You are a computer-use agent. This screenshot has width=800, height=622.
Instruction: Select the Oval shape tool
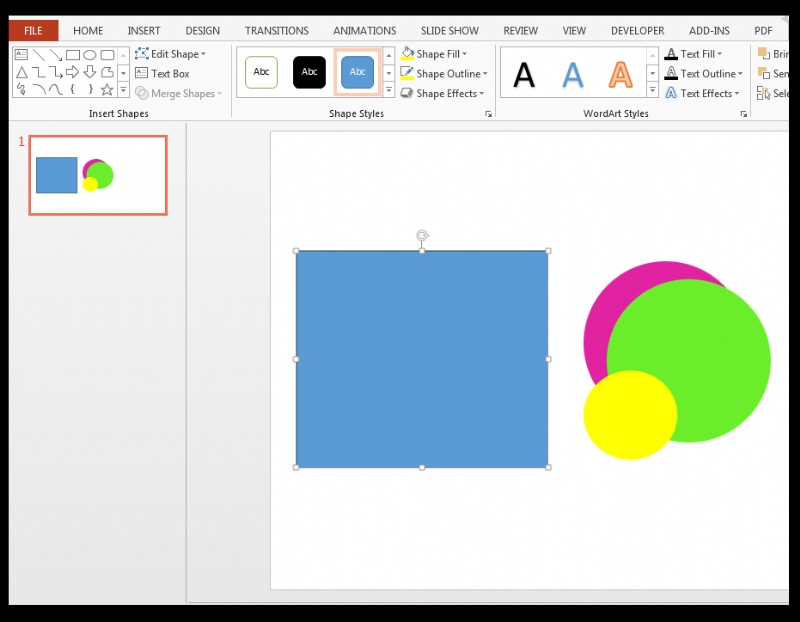coord(90,55)
